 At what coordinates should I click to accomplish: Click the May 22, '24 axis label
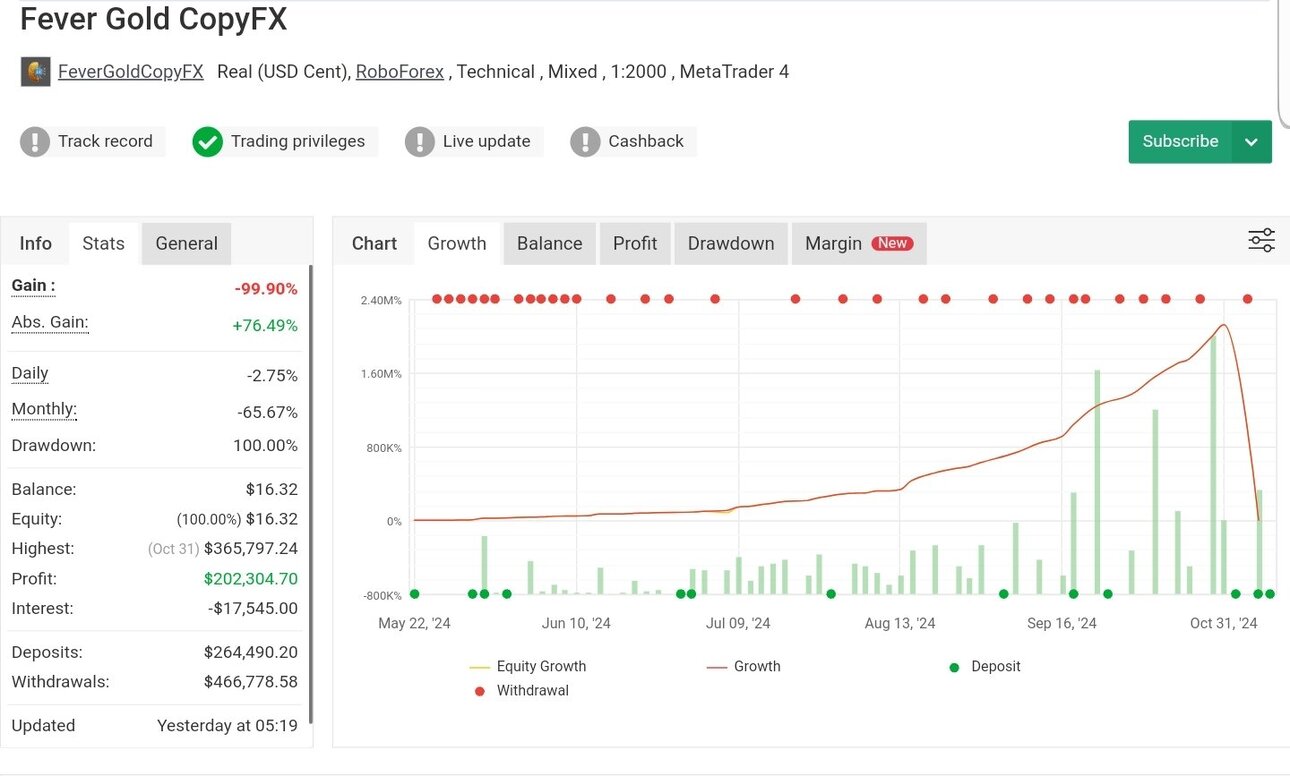coord(414,623)
